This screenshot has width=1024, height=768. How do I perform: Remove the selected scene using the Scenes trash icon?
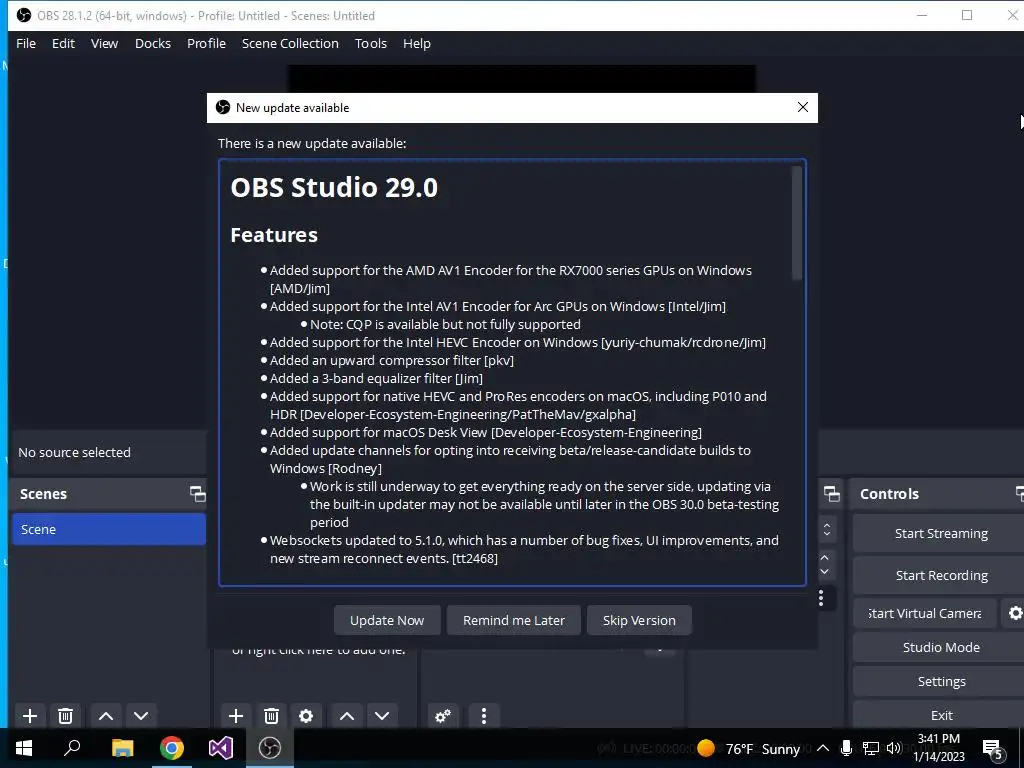65,716
